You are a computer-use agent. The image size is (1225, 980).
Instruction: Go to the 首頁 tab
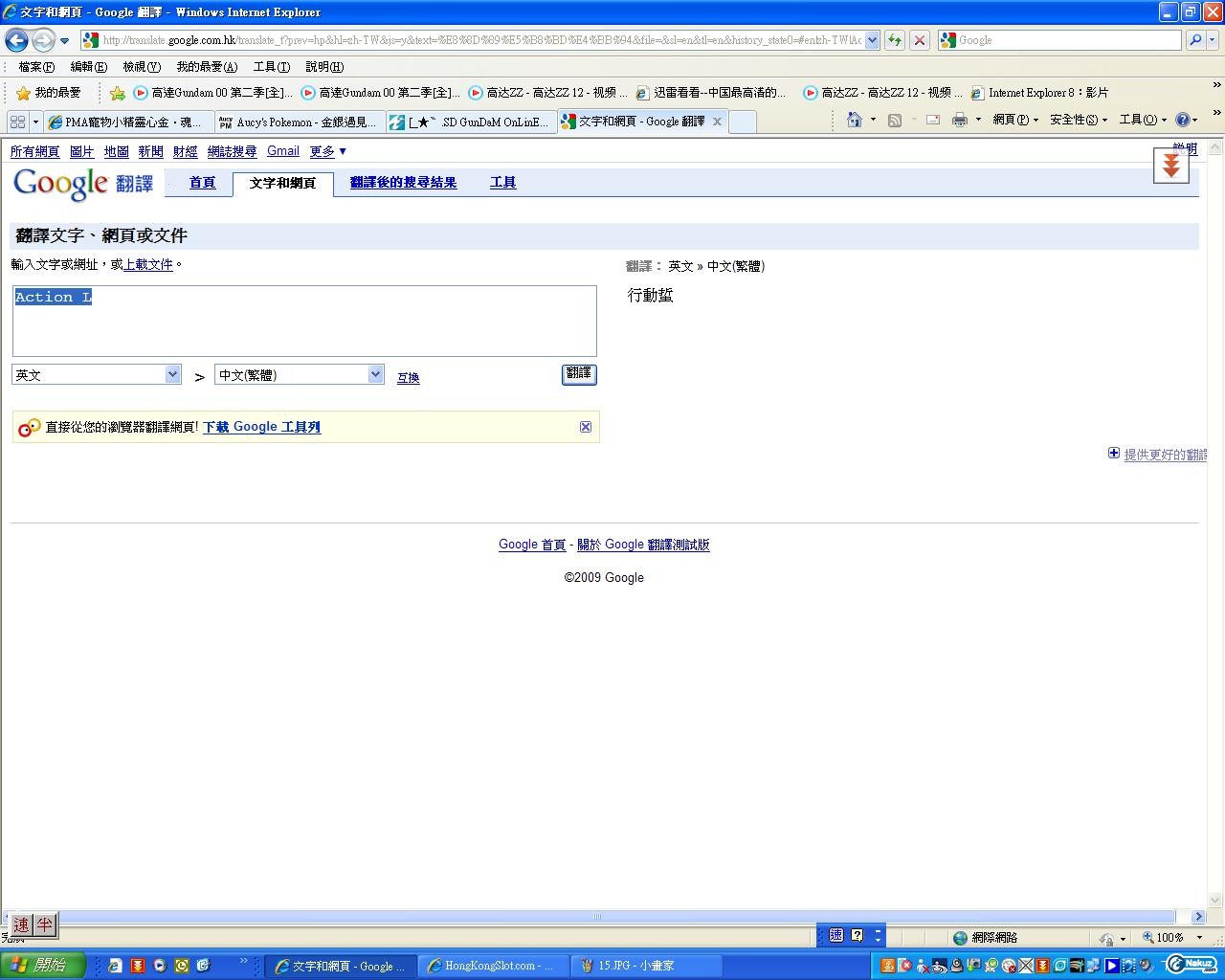202,183
